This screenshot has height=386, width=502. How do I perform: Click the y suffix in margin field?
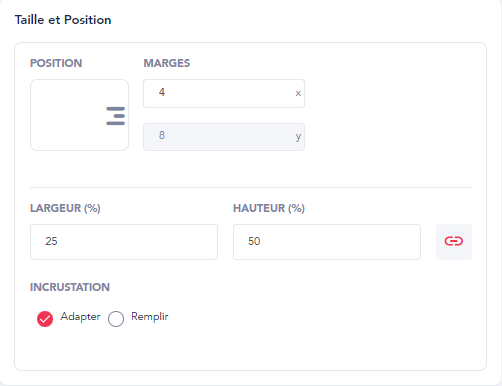(298, 137)
